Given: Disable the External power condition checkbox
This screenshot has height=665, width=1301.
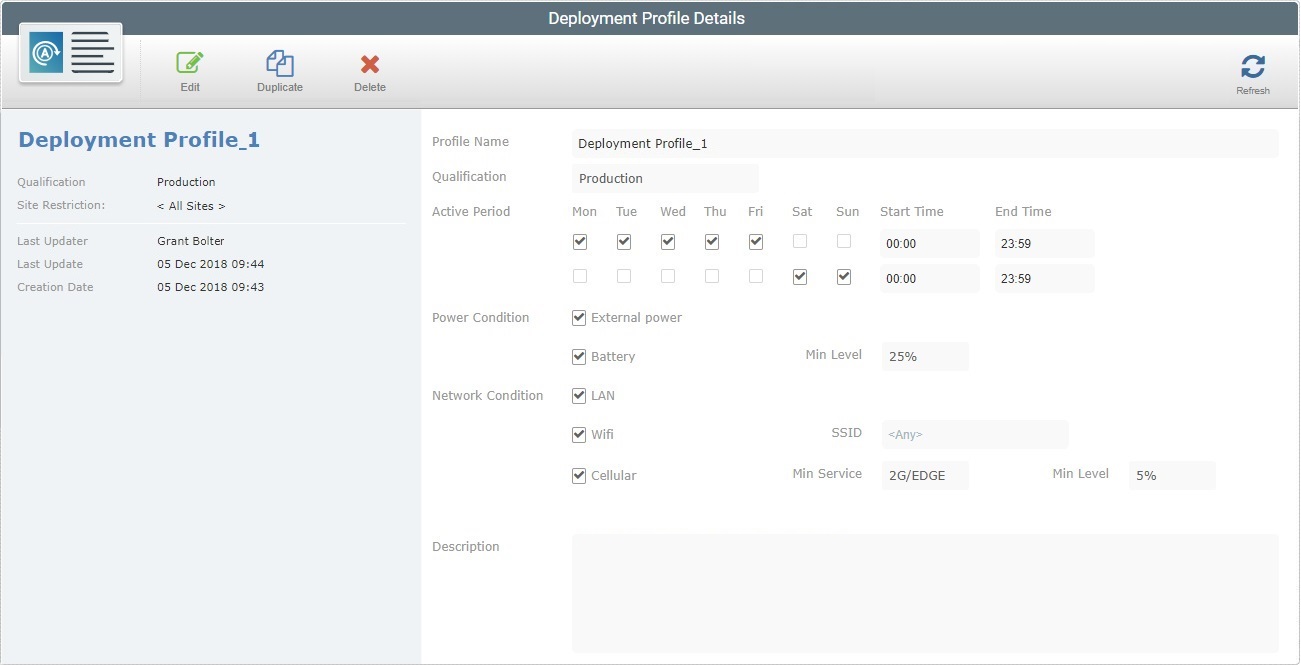Looking at the screenshot, I should 578,317.
